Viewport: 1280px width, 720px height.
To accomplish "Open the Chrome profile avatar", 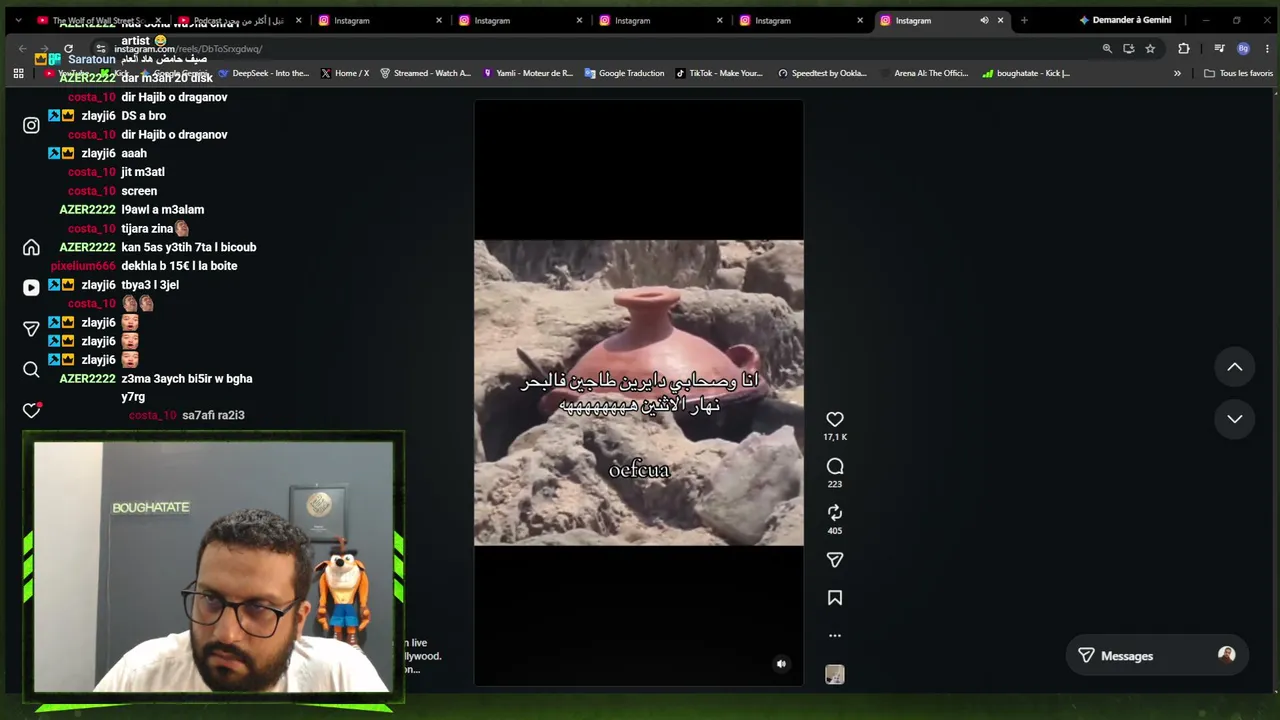I will [x=1243, y=48].
